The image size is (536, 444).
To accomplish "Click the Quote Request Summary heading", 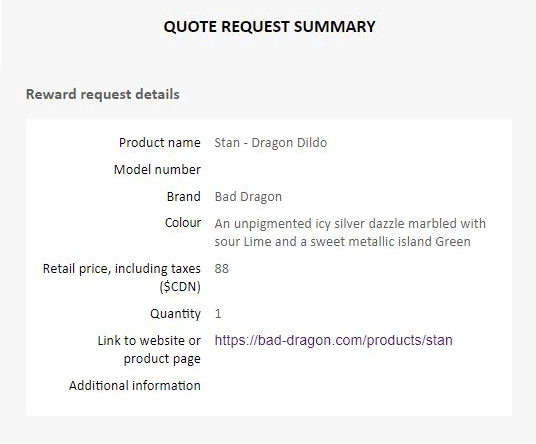I will [x=269, y=27].
